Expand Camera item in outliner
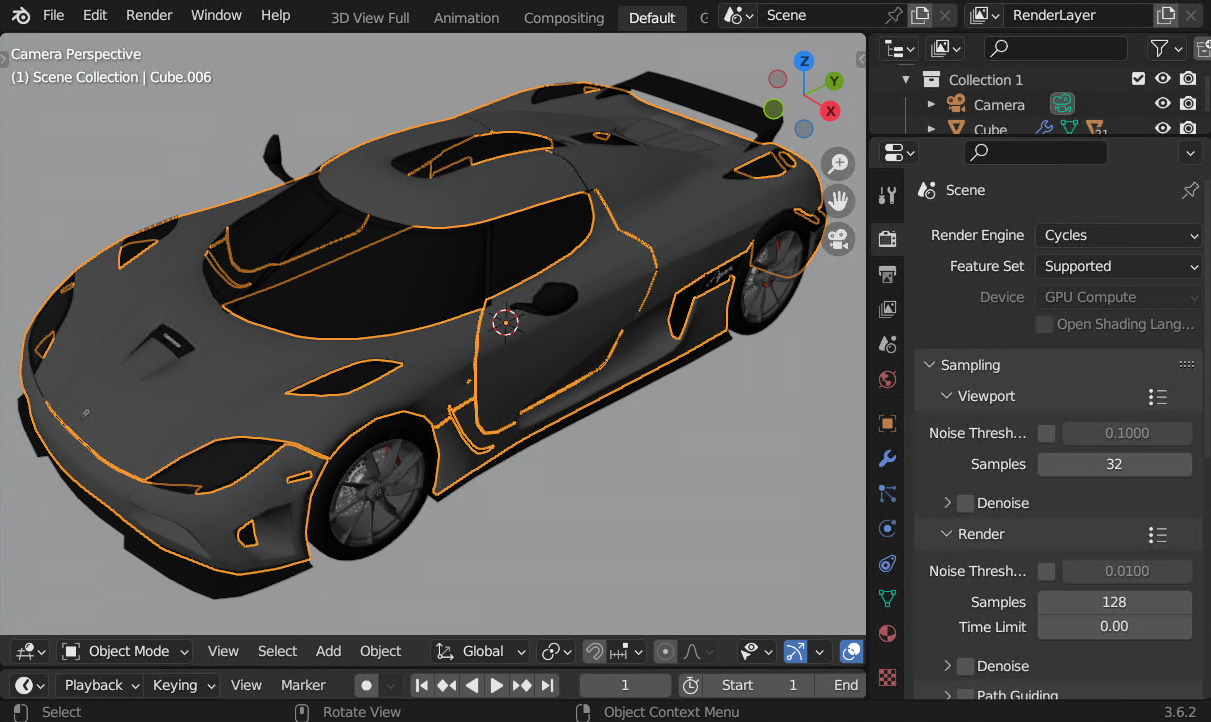 point(932,104)
